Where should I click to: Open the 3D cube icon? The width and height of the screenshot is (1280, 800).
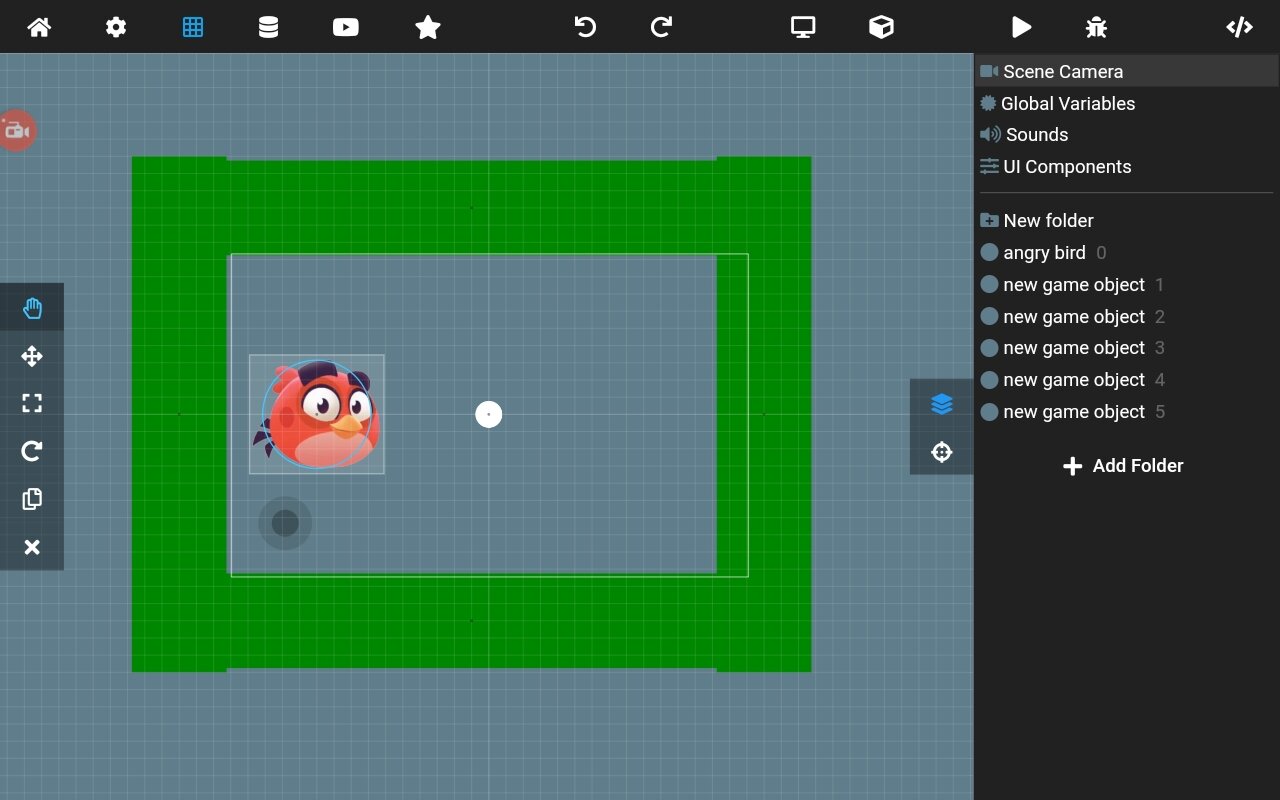pyautogui.click(x=881, y=27)
